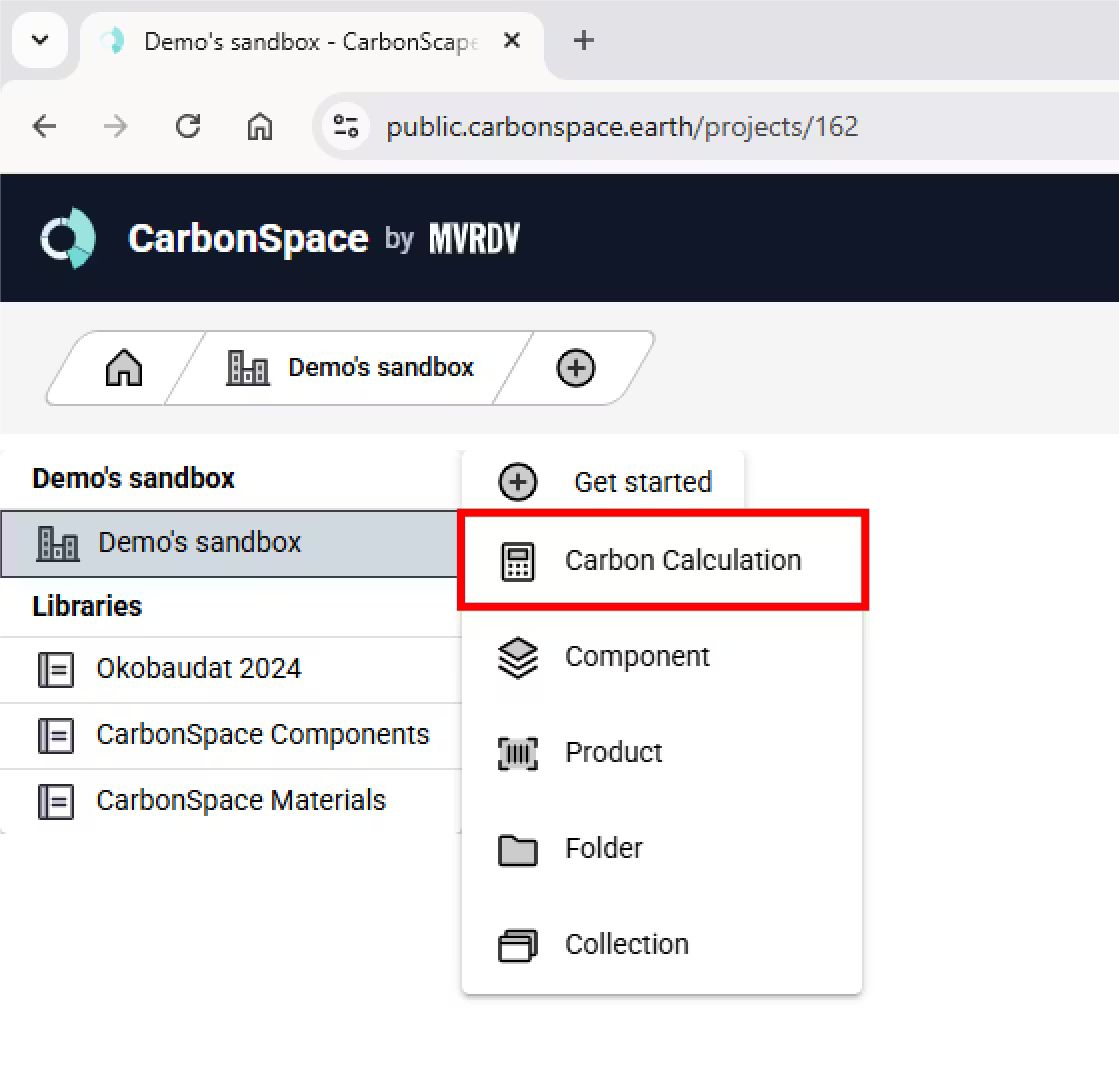Click the browser address bar URL
This screenshot has height=1081, width=1119.
(x=622, y=127)
